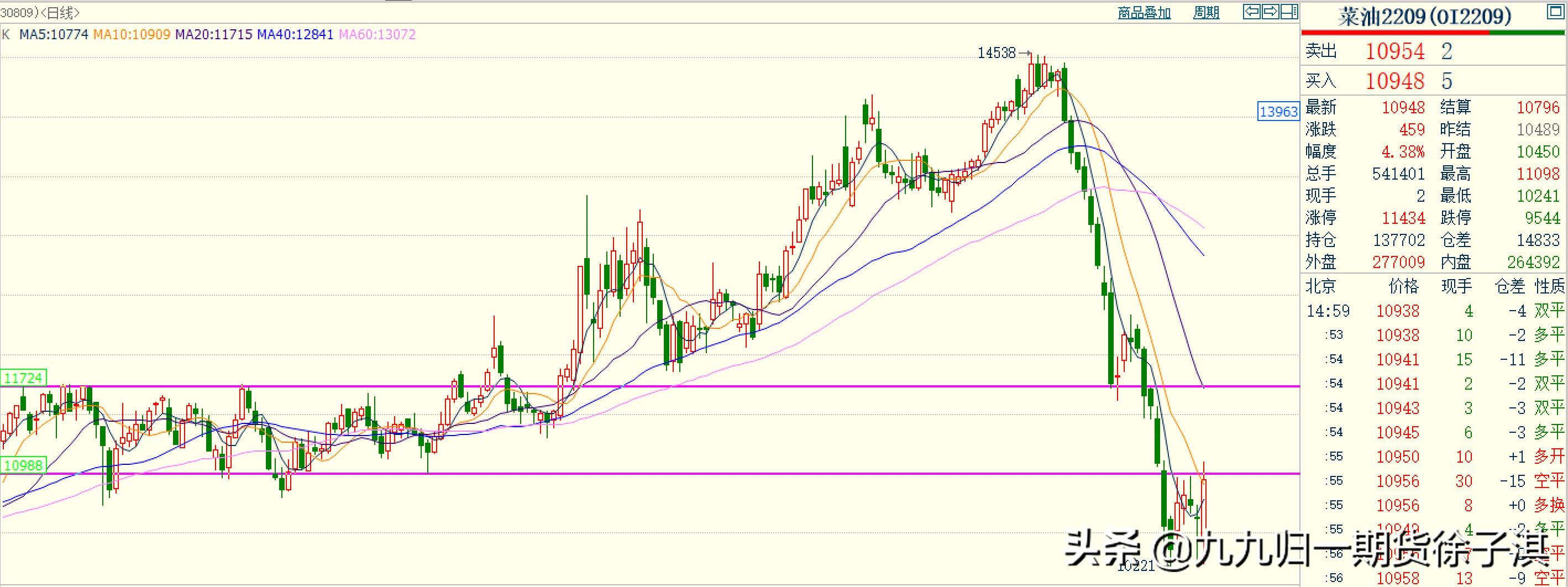
Task: Click the 菜油2209(OI2209) contract title
Action: pos(1424,17)
